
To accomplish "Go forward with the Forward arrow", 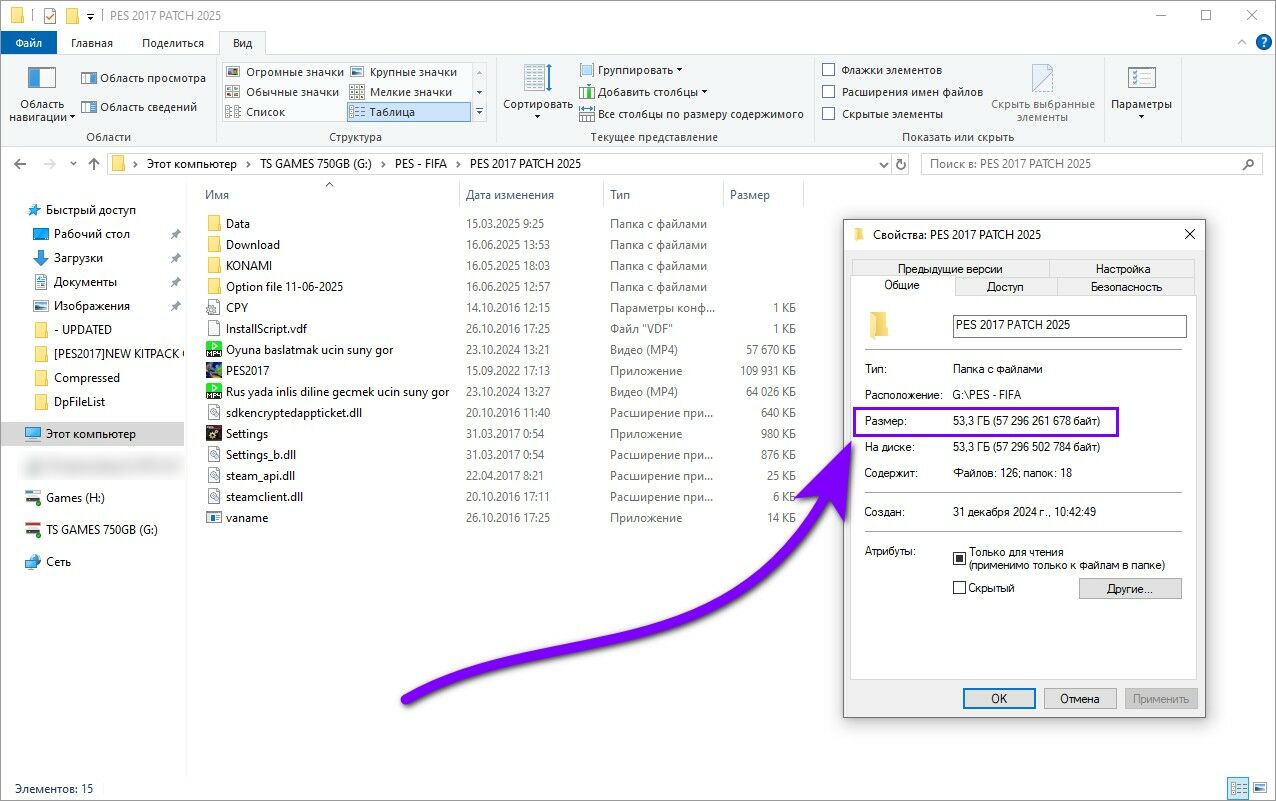I will click(x=49, y=164).
